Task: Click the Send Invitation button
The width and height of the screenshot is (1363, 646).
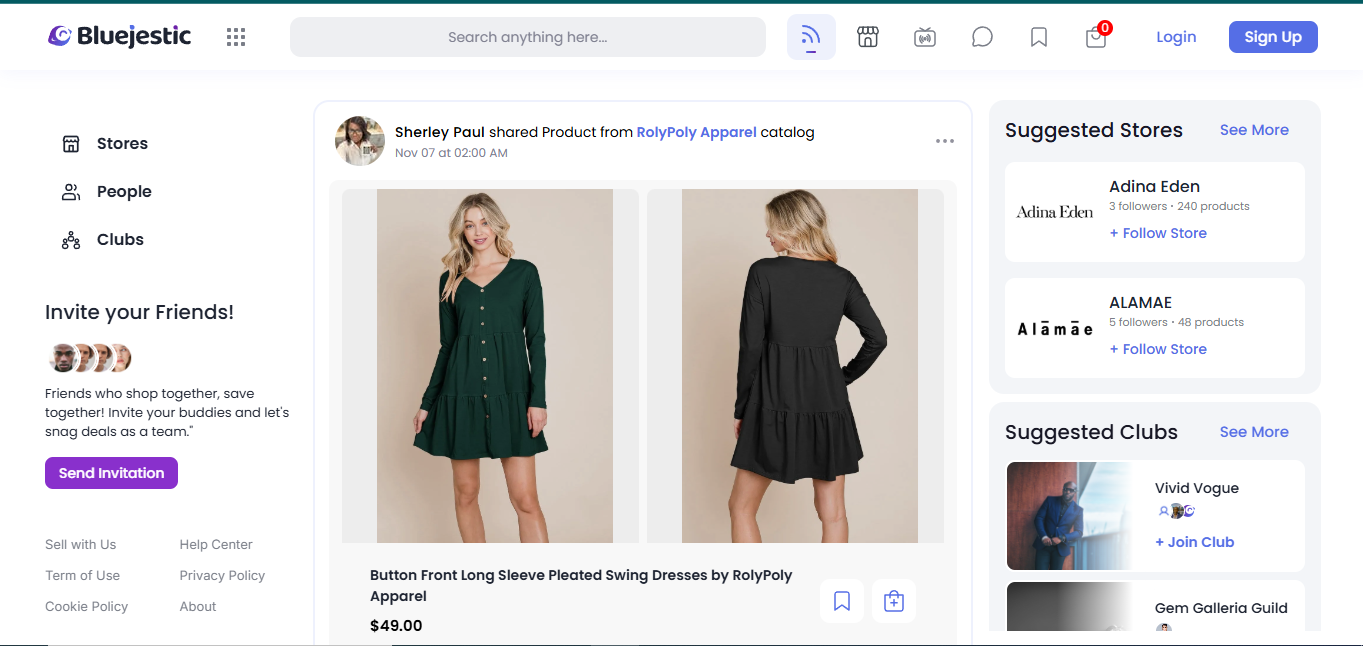Action: [x=111, y=473]
